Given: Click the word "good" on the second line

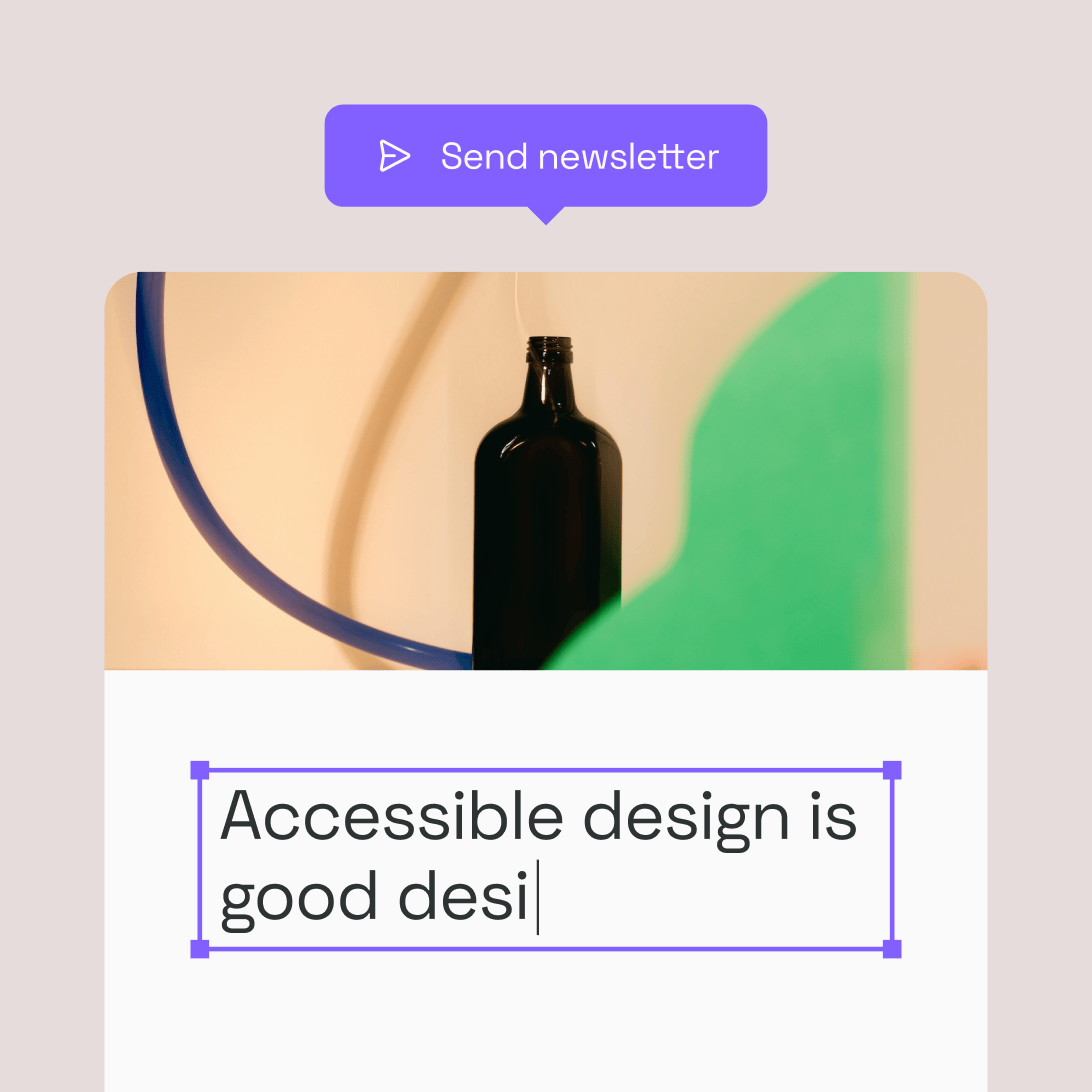Looking at the screenshot, I should click(299, 900).
